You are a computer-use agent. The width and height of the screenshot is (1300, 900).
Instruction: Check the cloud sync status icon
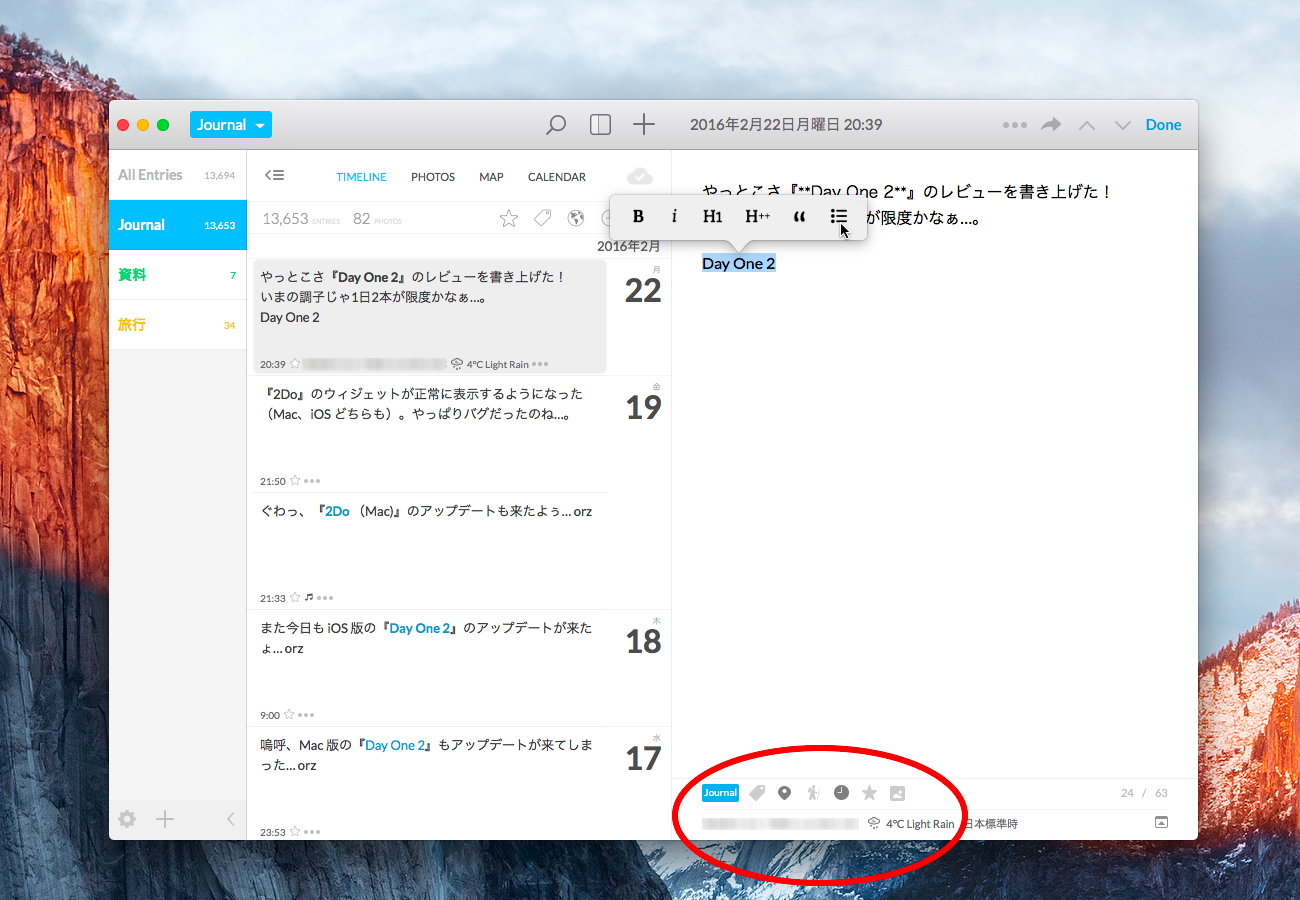click(640, 176)
